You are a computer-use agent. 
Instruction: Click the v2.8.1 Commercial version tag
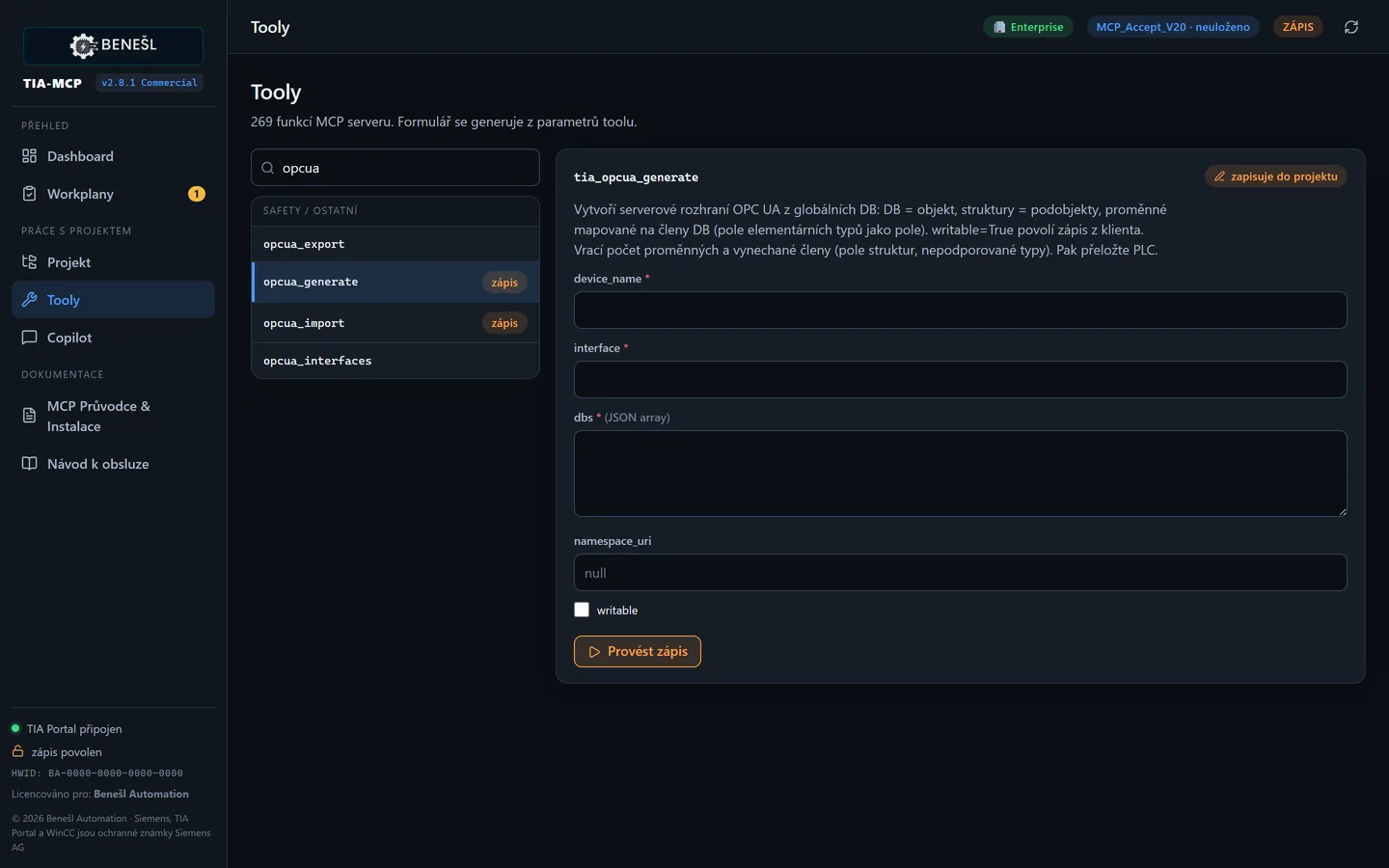point(150,83)
